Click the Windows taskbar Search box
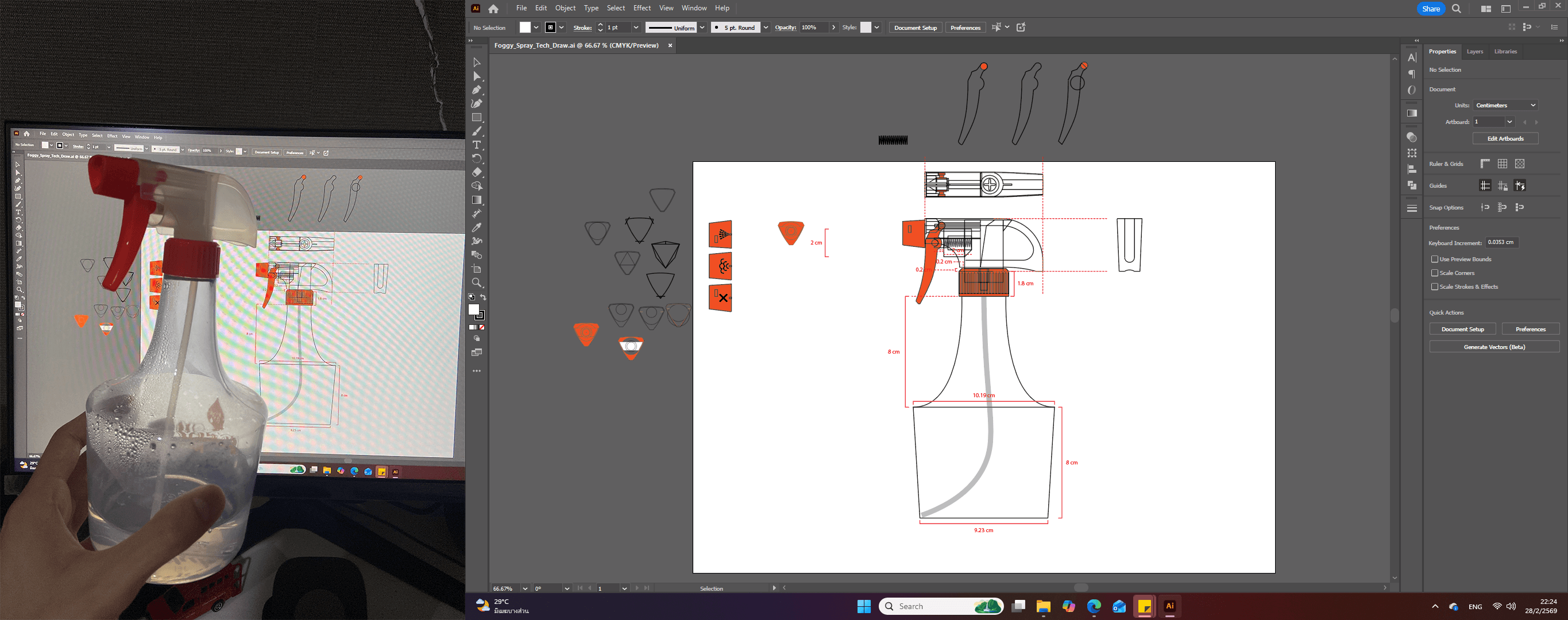This screenshot has height=620, width=1568. click(x=931, y=606)
